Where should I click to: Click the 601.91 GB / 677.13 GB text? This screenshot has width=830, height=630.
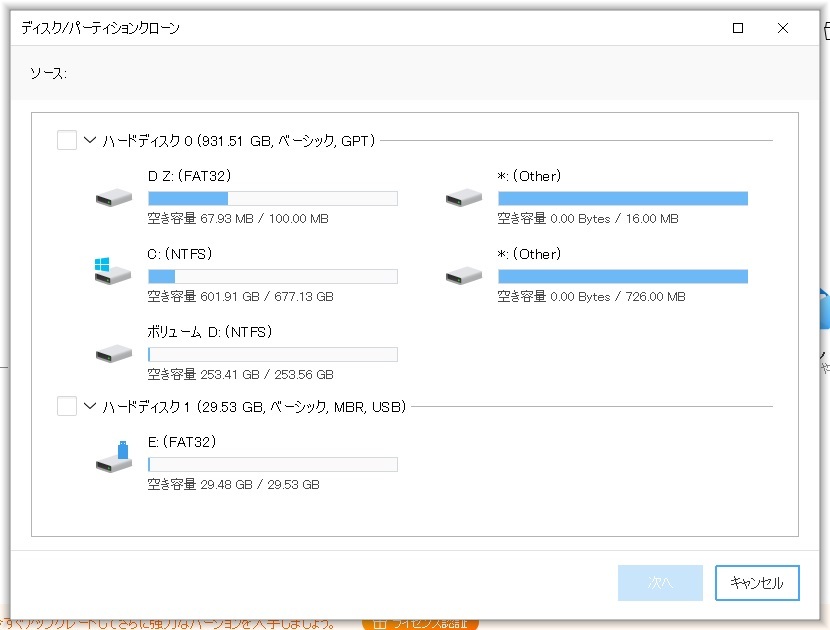click(267, 296)
